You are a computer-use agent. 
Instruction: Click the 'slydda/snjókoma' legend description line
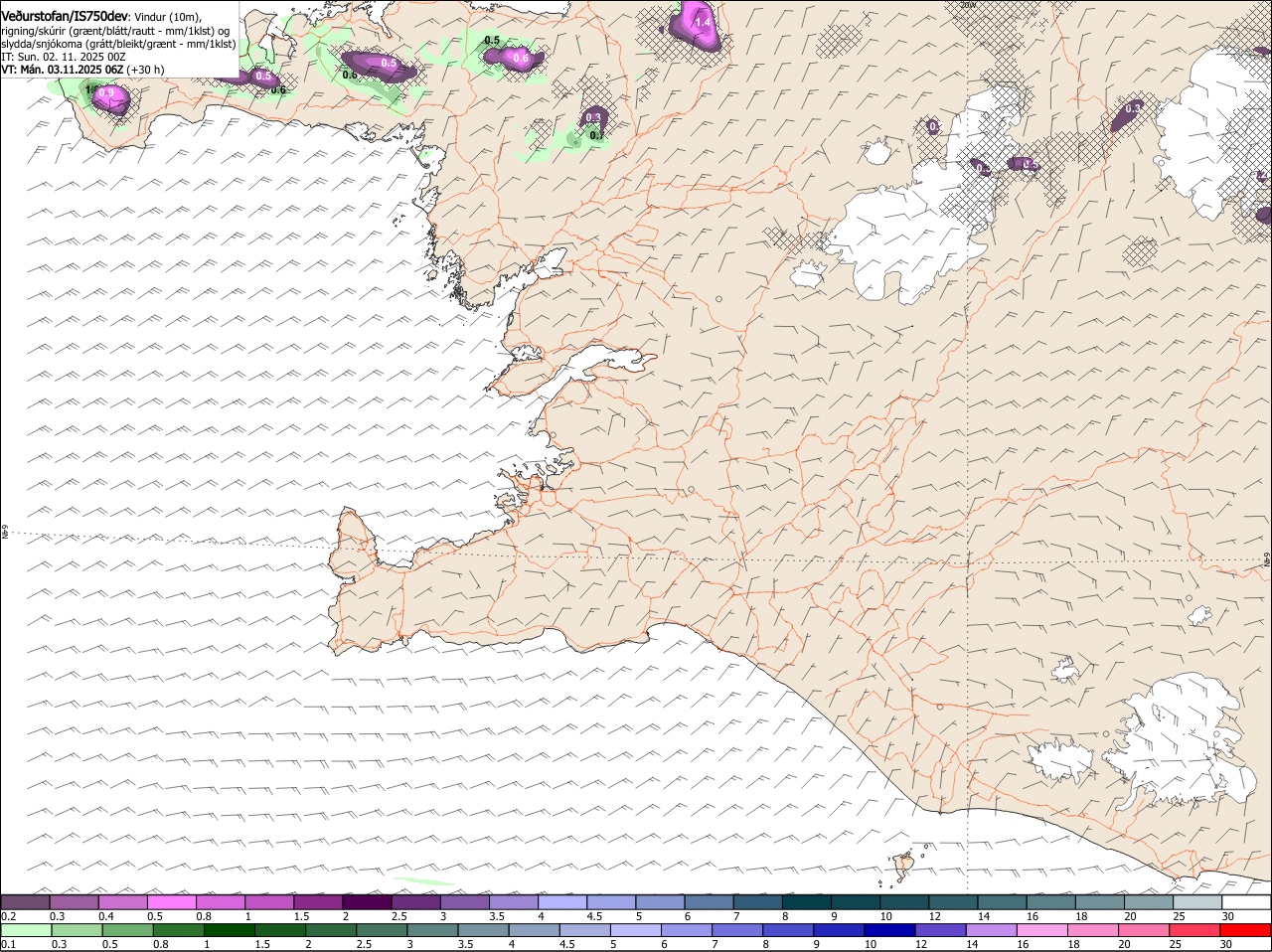point(118,44)
